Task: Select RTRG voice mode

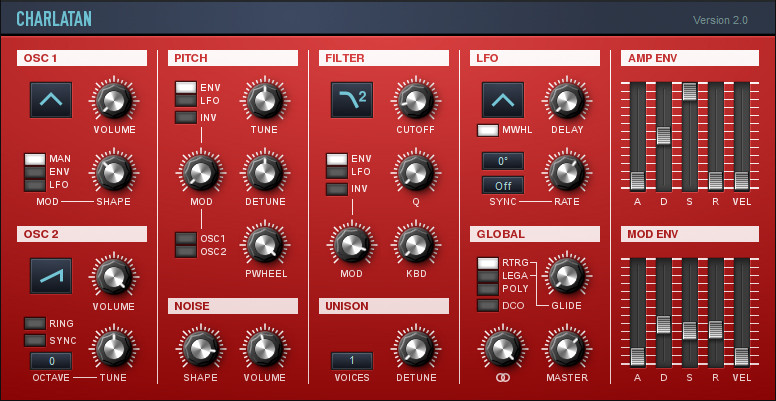Action: (487, 263)
